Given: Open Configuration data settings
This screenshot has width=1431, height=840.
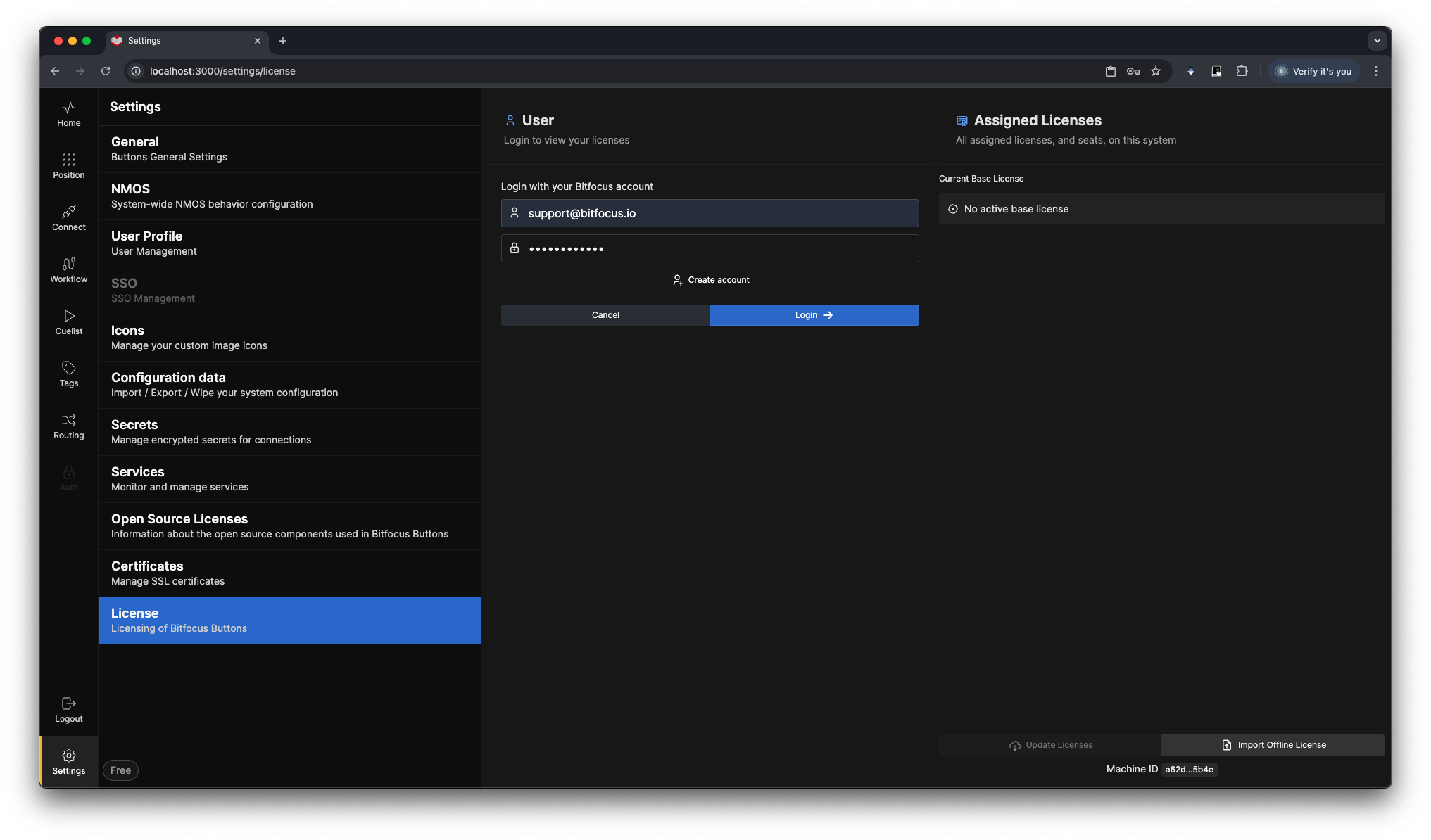Looking at the screenshot, I should (x=289, y=385).
